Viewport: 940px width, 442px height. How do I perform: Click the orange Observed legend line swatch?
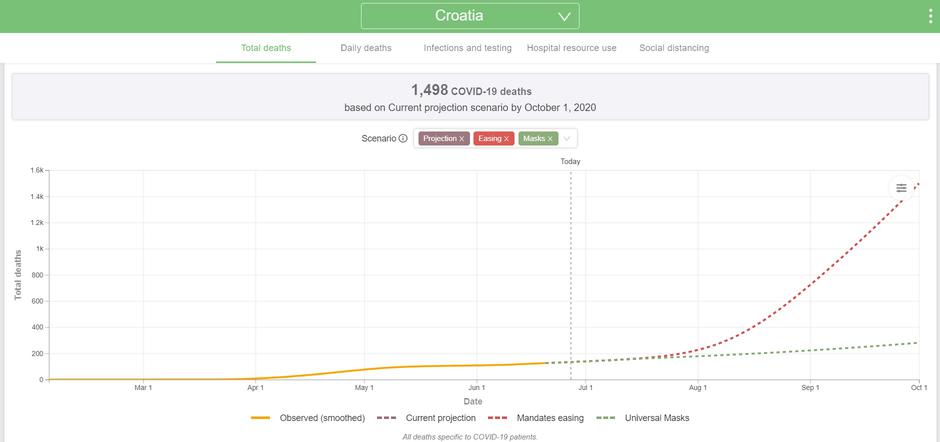pyautogui.click(x=261, y=417)
